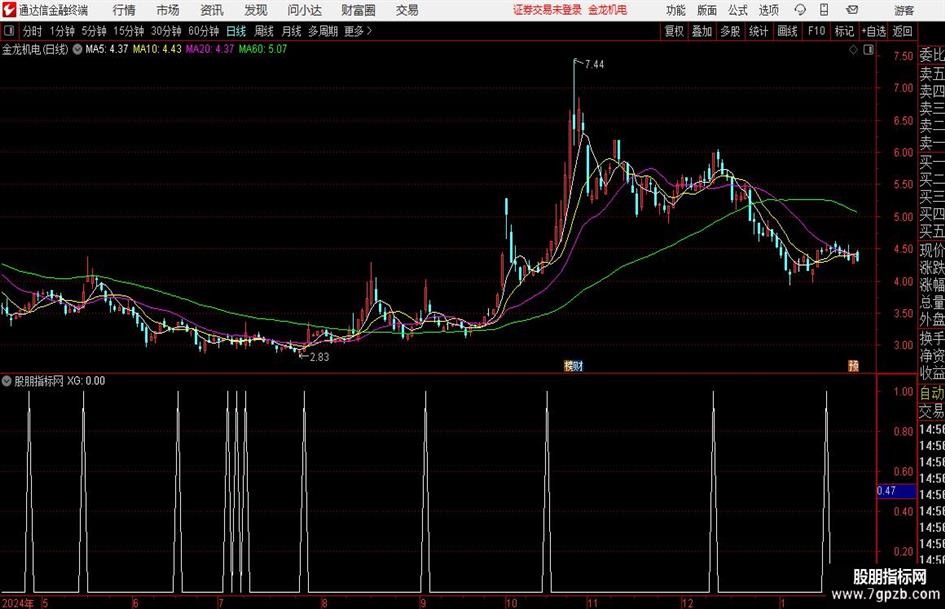Click the 画线 drawing tool button
This screenshot has height=609, width=945.
point(787,31)
